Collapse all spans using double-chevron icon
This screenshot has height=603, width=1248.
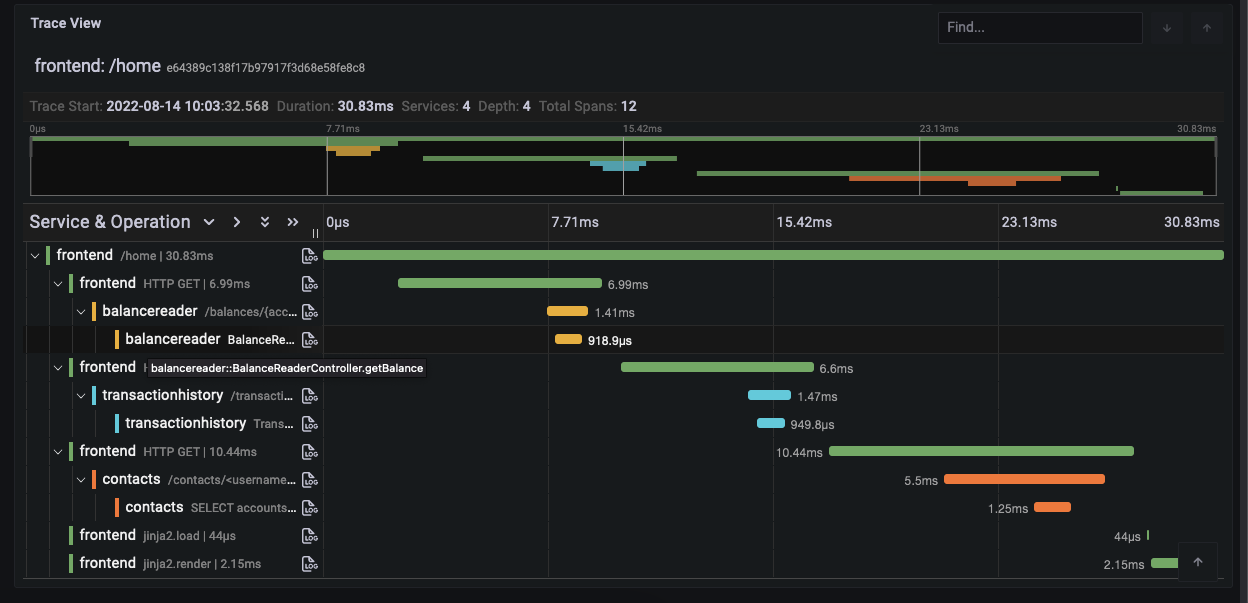point(264,222)
